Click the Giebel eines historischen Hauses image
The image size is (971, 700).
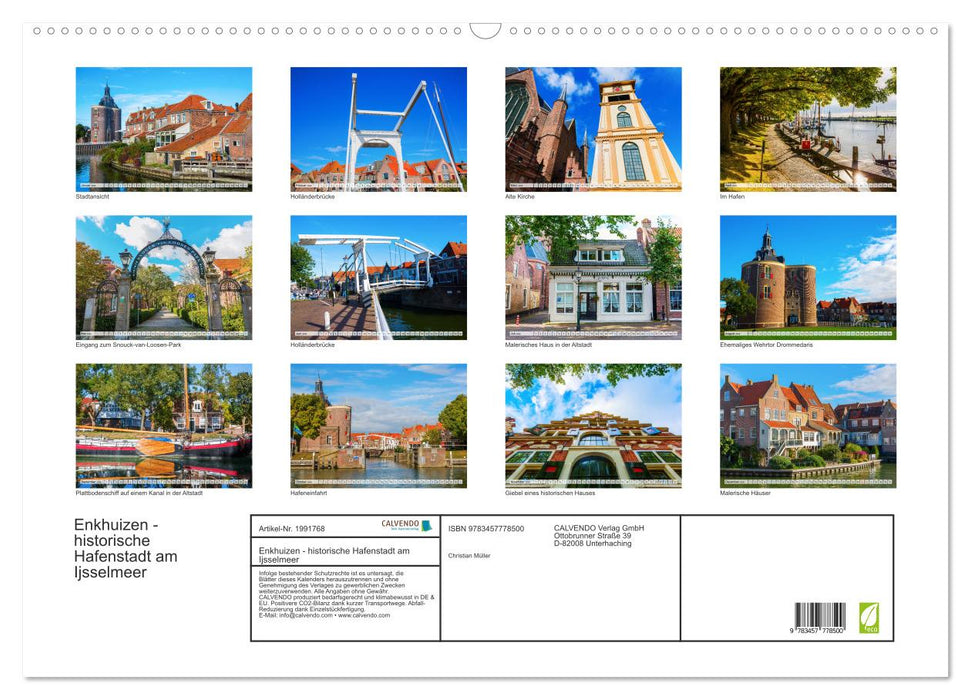point(593,426)
